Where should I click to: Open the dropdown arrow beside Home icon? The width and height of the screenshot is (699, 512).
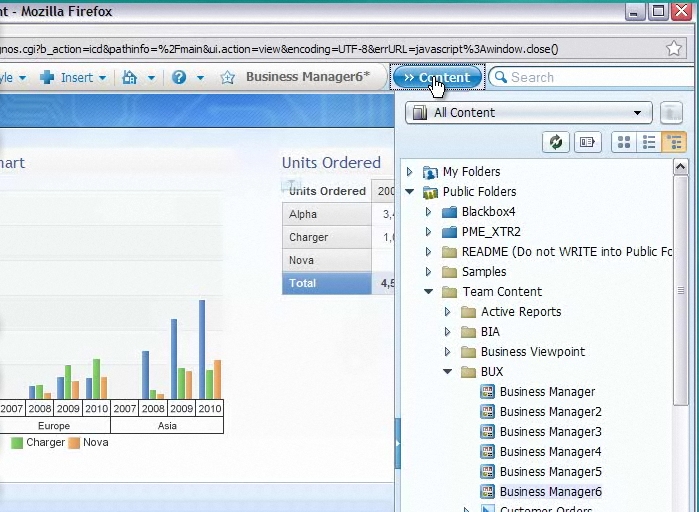[152, 78]
